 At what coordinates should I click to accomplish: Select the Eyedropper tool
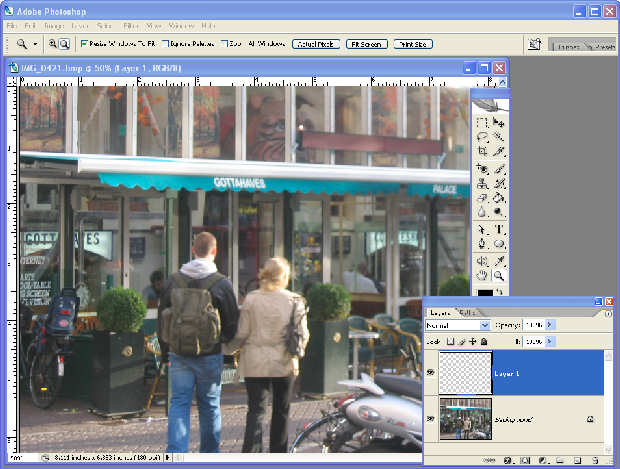(x=498, y=261)
